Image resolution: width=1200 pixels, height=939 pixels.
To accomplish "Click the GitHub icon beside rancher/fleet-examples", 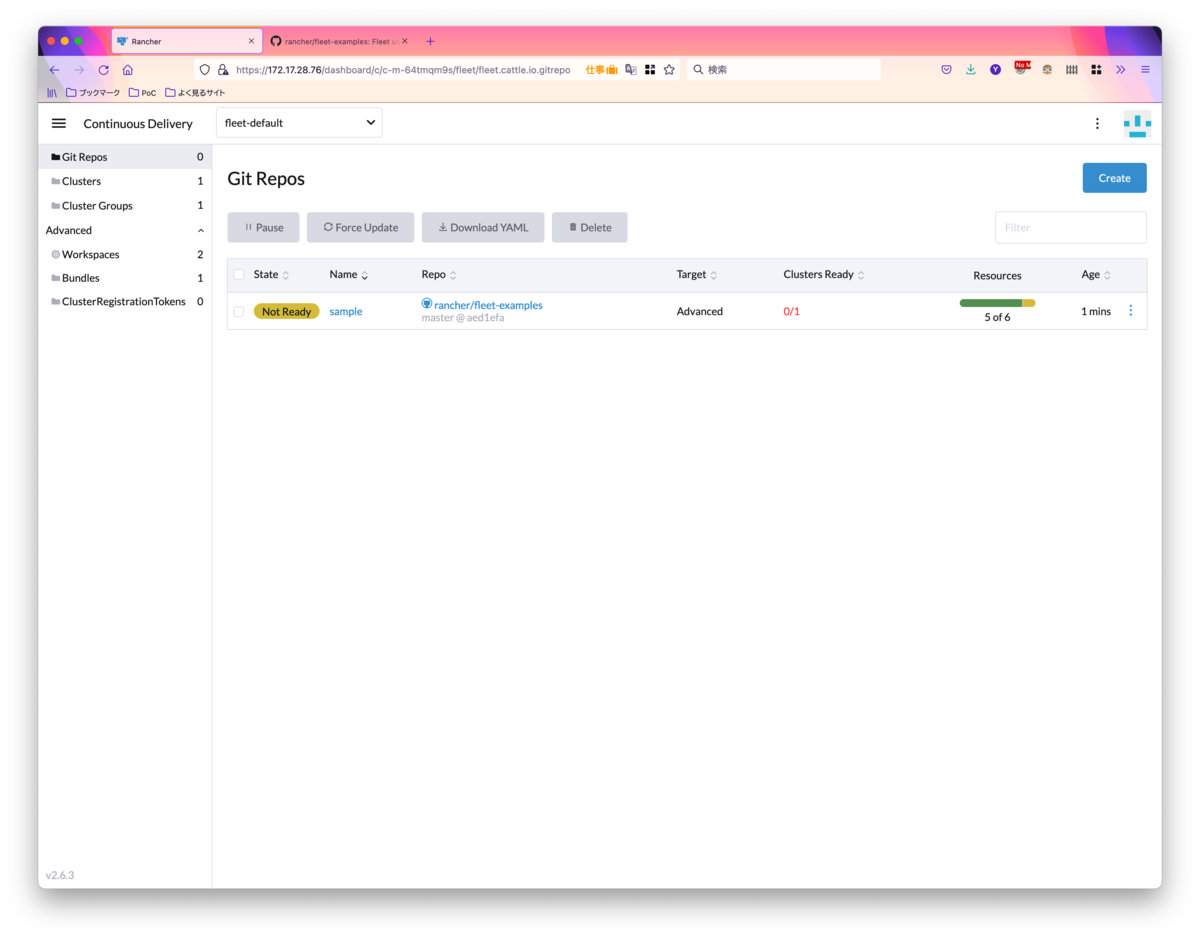I will pos(425,305).
